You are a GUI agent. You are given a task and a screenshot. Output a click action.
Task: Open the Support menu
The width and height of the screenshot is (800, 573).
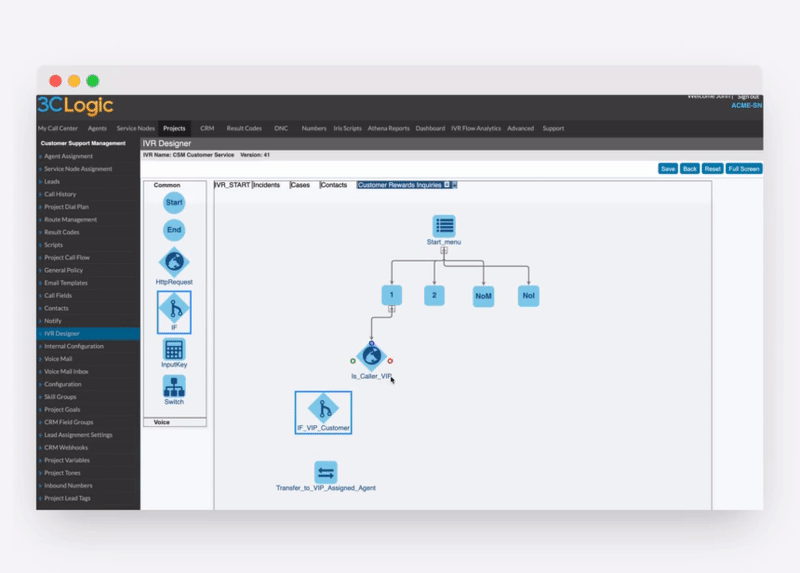point(553,129)
